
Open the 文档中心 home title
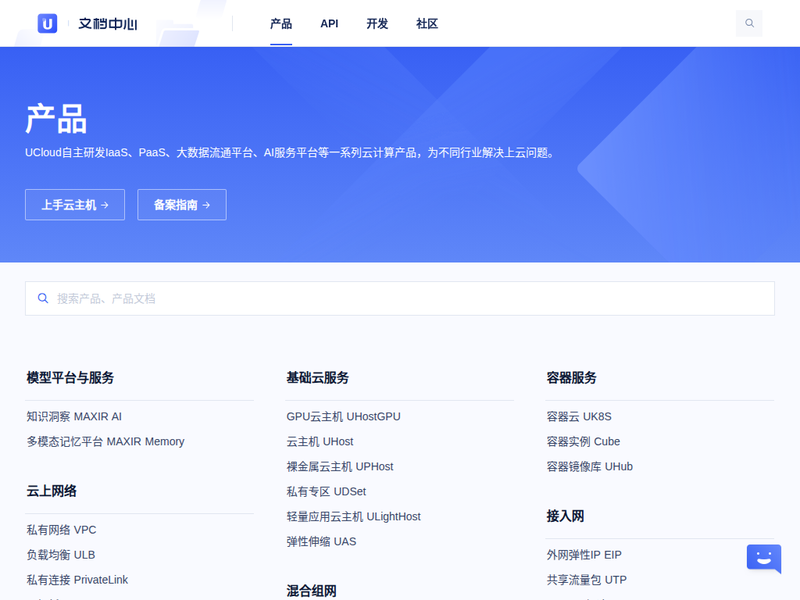108,23
